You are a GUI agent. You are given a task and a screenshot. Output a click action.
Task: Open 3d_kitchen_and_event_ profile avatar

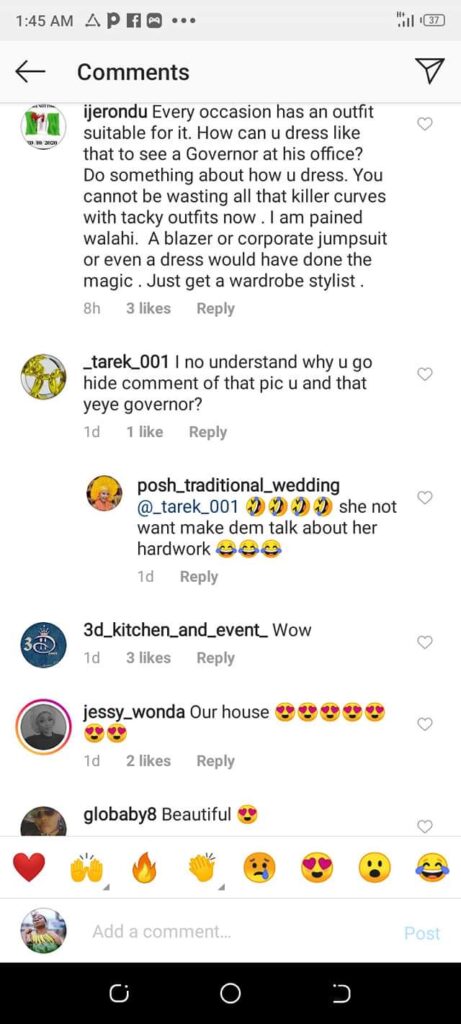pos(43,645)
